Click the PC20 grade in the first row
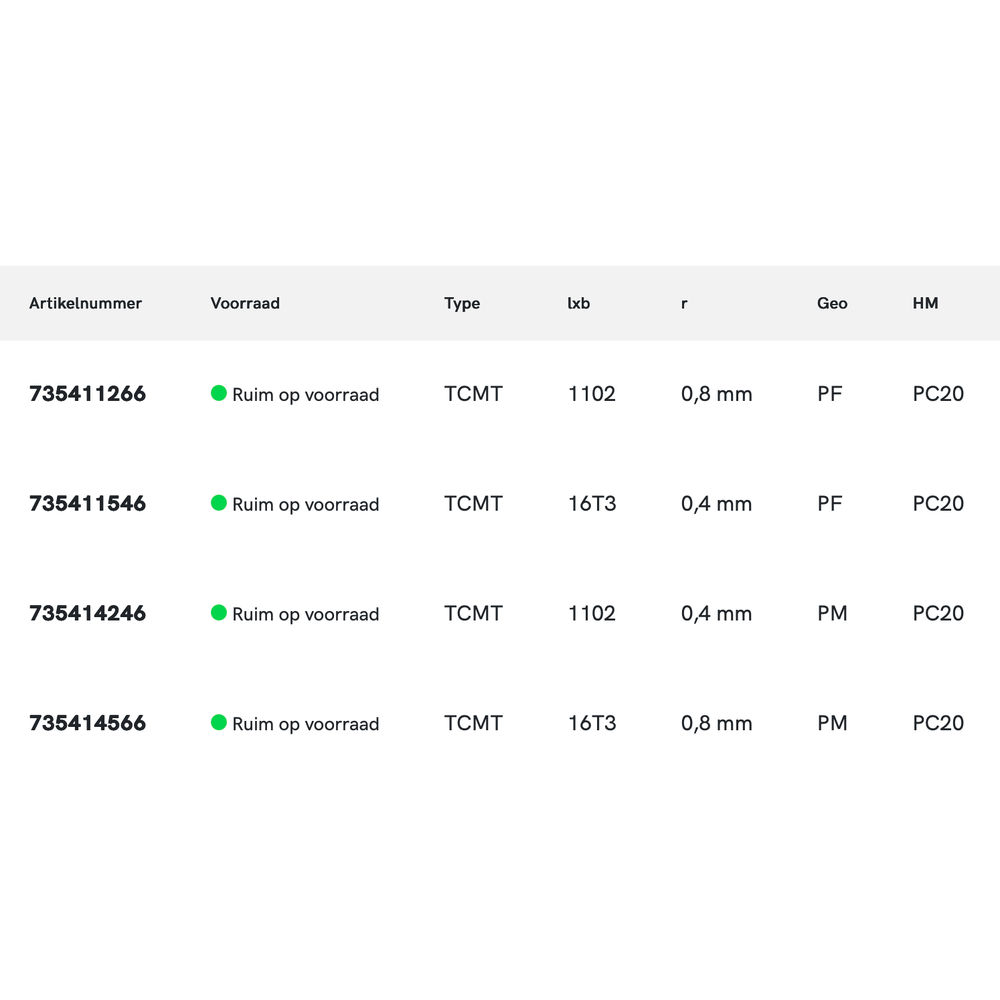Viewport: 1000px width, 1000px height. 938,394
